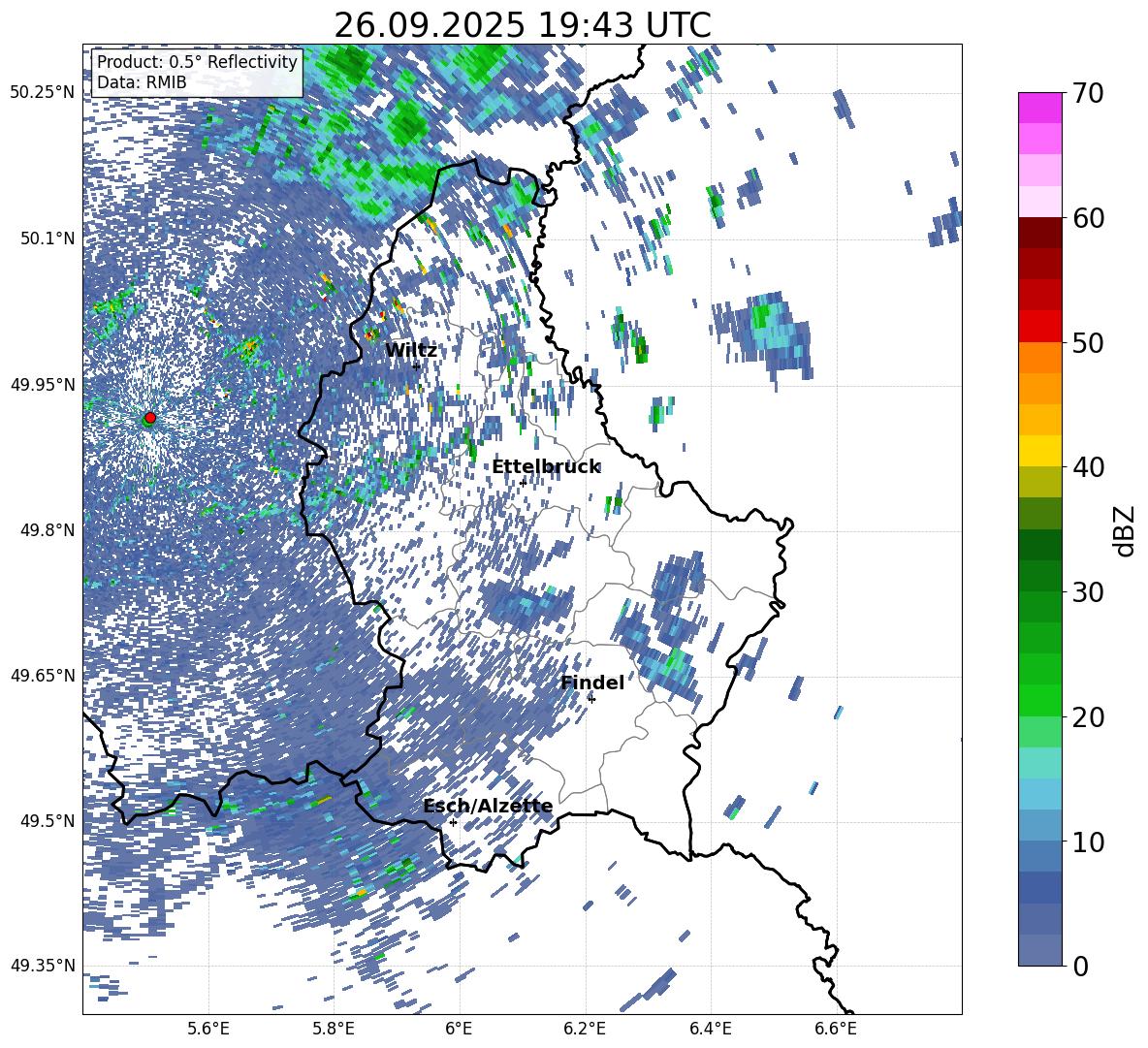
Task: Click the 6.2°E longitude label
Action: click(585, 1029)
